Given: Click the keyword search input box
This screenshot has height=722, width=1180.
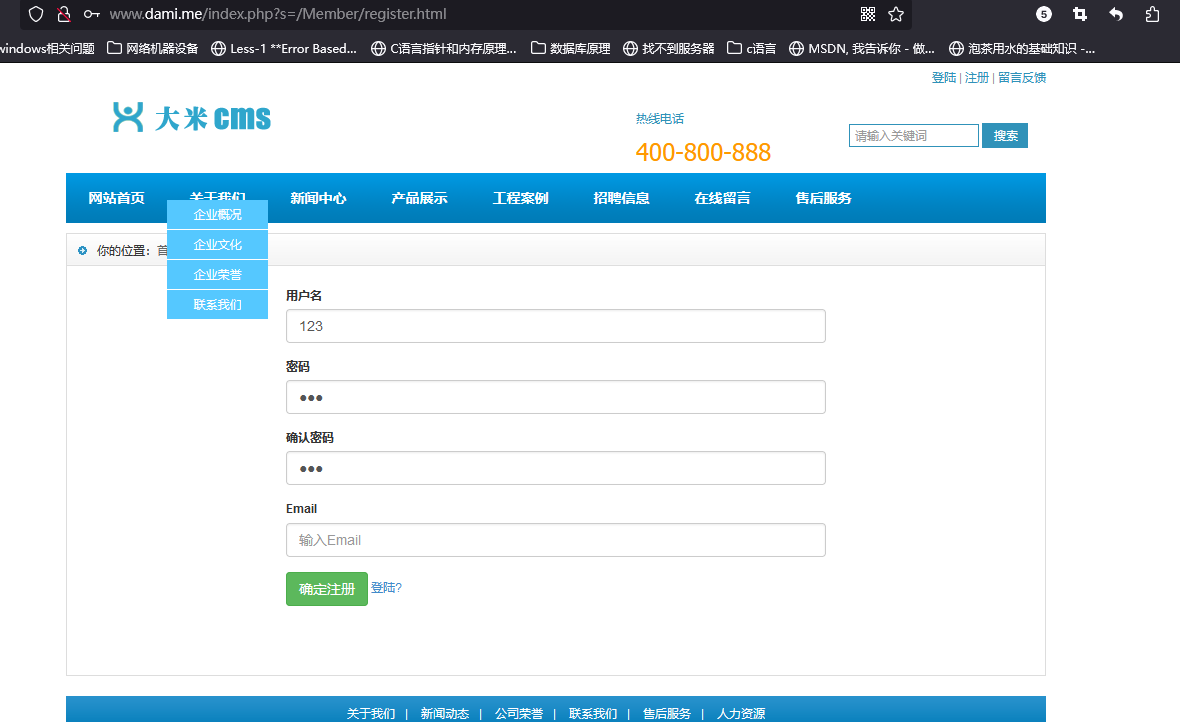Looking at the screenshot, I should (x=913, y=135).
